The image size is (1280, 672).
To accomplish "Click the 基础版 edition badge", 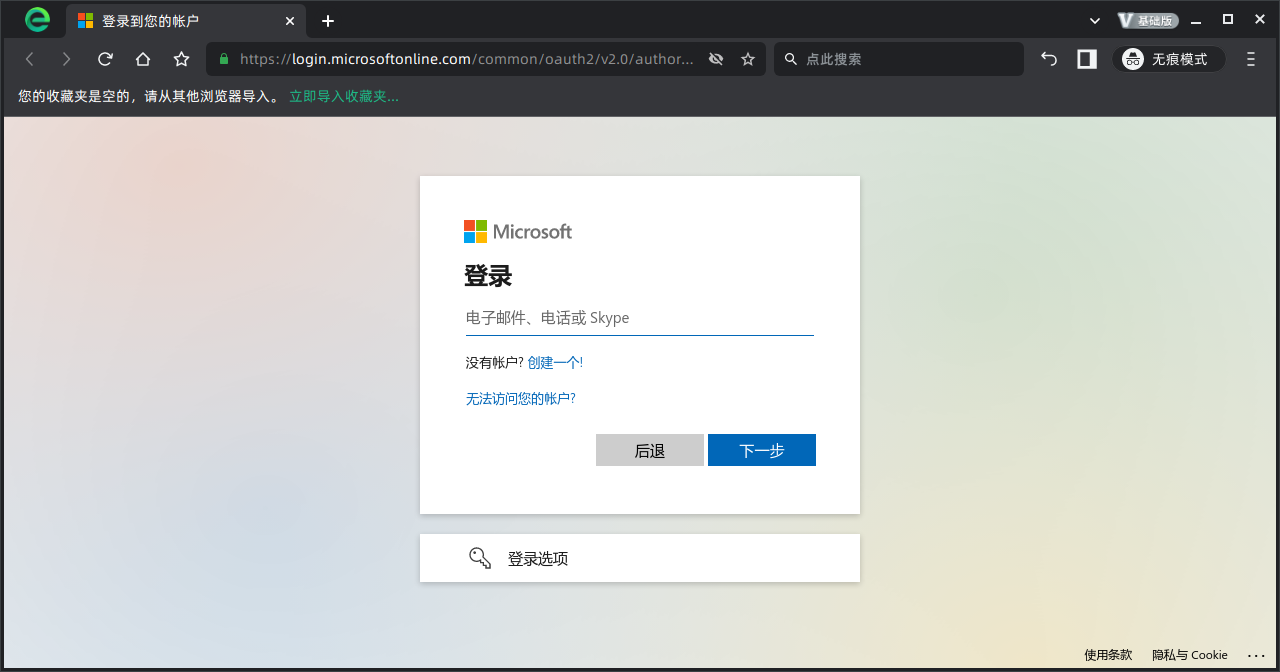I will tap(1148, 20).
